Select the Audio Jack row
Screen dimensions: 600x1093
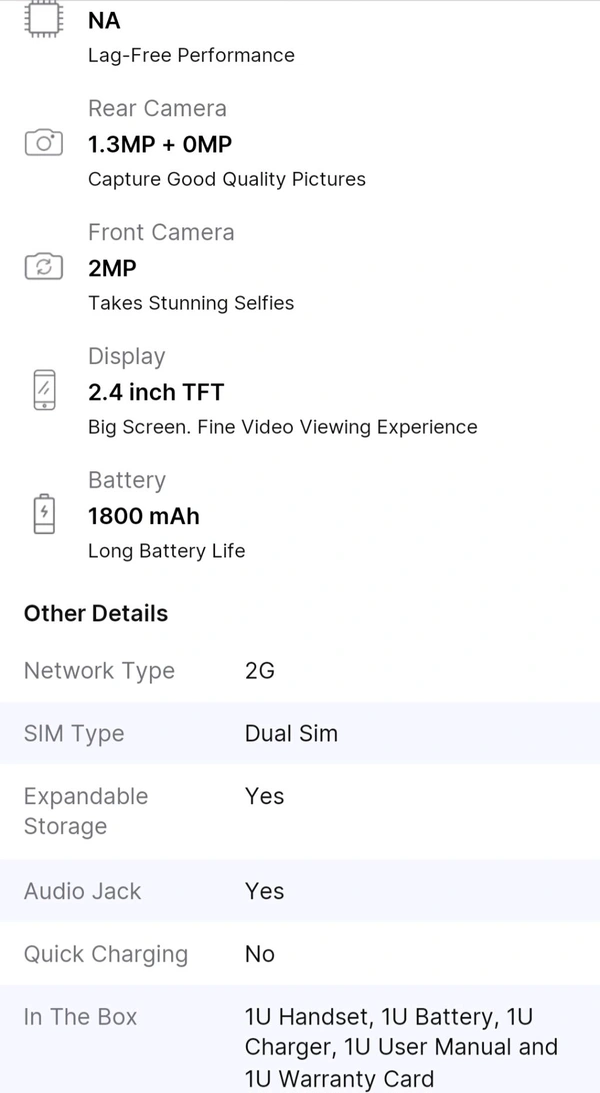300,891
